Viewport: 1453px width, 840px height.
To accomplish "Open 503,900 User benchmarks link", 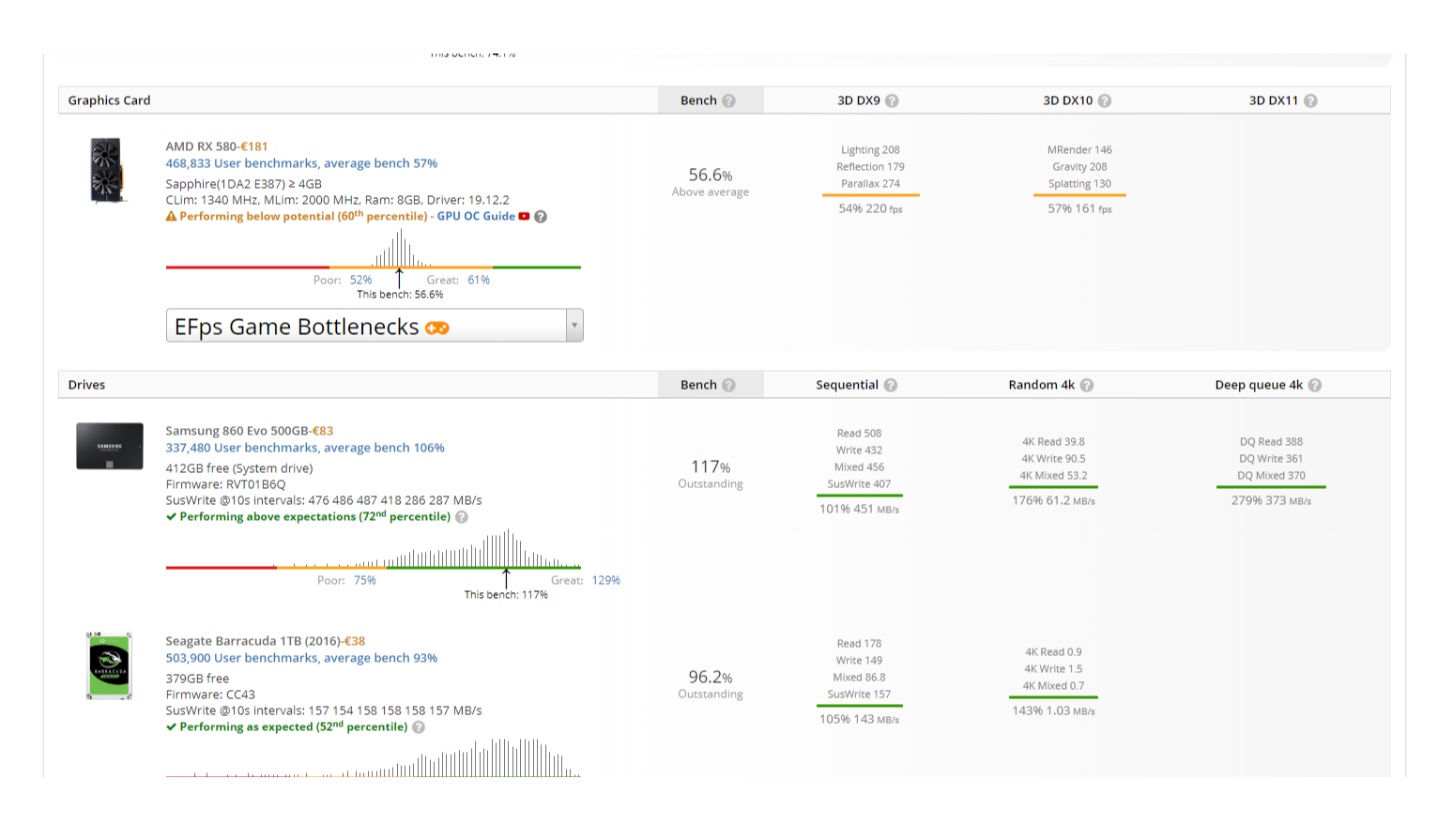I will (x=301, y=658).
